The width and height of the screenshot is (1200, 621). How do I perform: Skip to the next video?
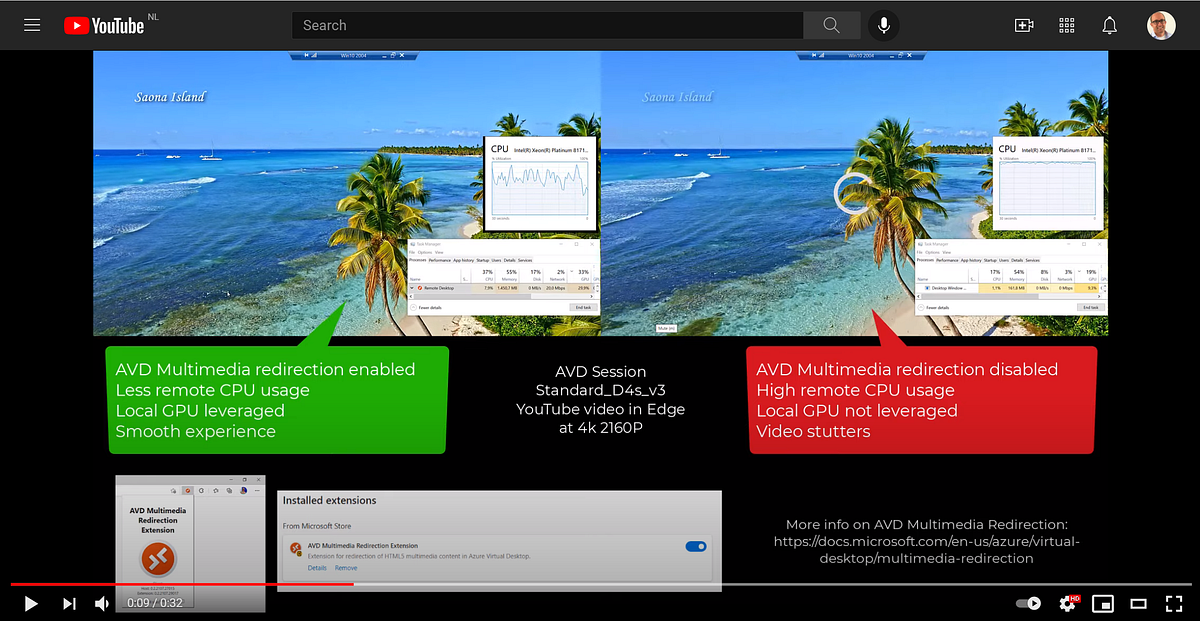click(x=69, y=603)
